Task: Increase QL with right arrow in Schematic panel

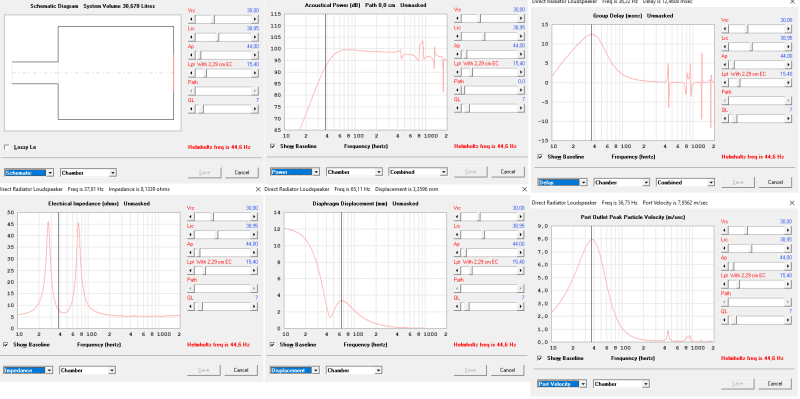Action: click(x=255, y=109)
